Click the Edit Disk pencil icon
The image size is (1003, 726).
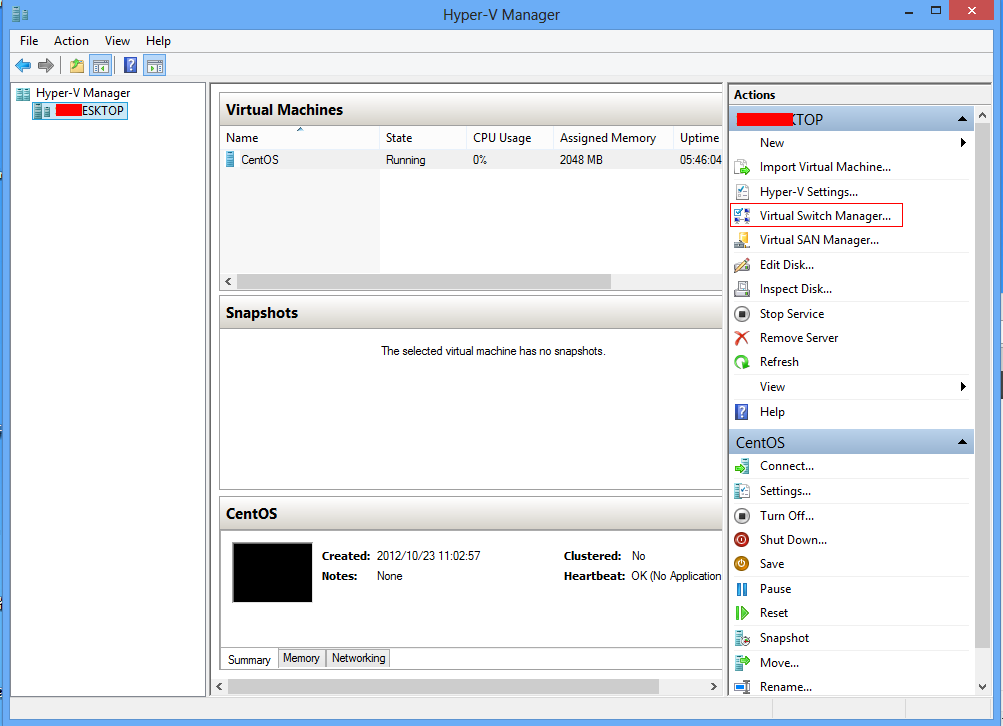pos(742,265)
